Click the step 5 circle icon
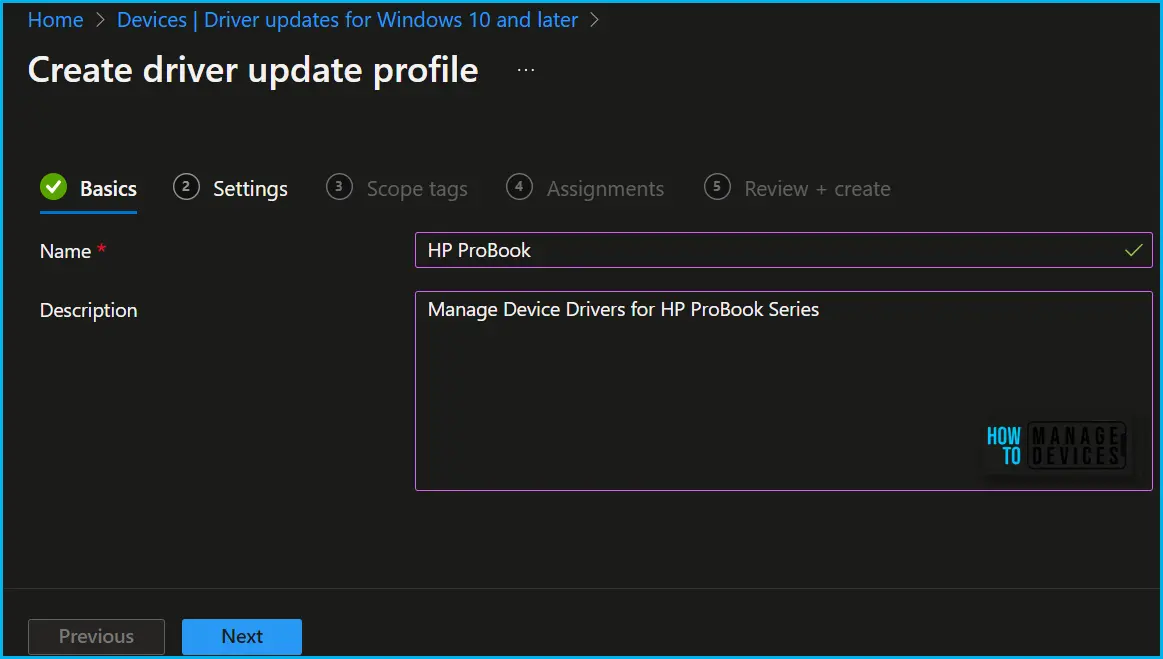1163x659 pixels. (x=717, y=187)
